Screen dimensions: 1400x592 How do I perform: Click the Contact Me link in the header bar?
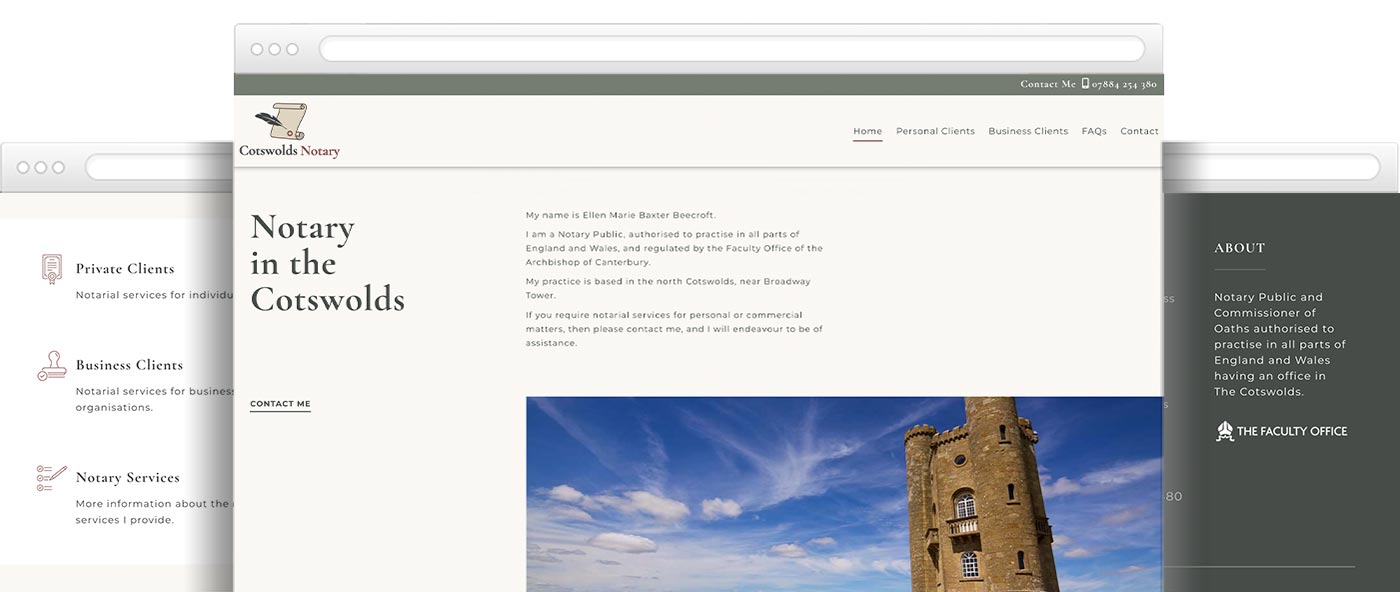(1046, 84)
